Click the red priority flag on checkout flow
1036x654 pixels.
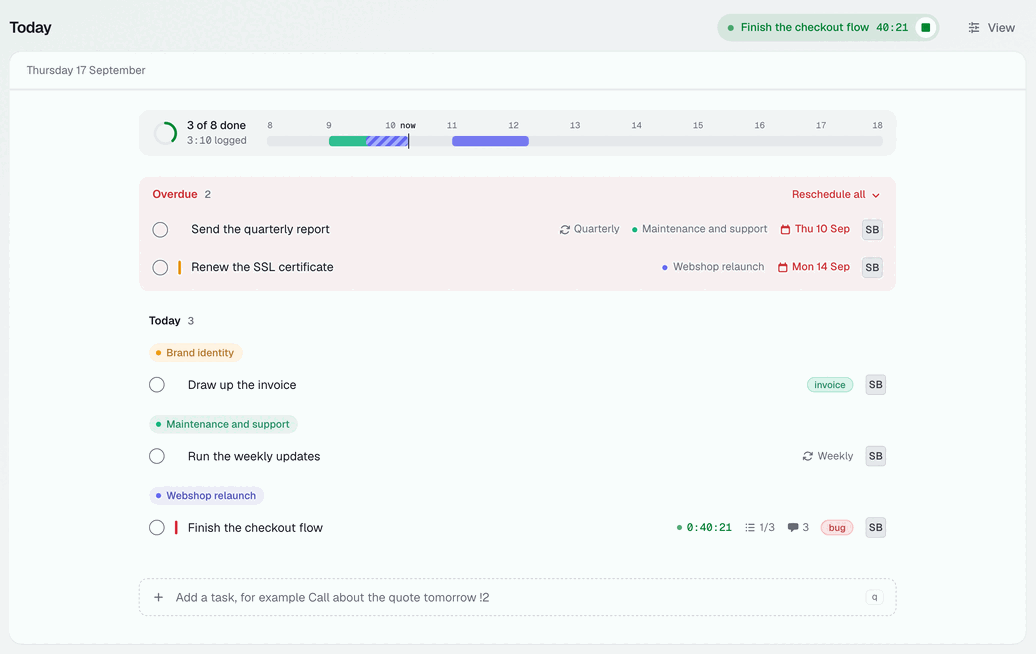[x=176, y=527]
